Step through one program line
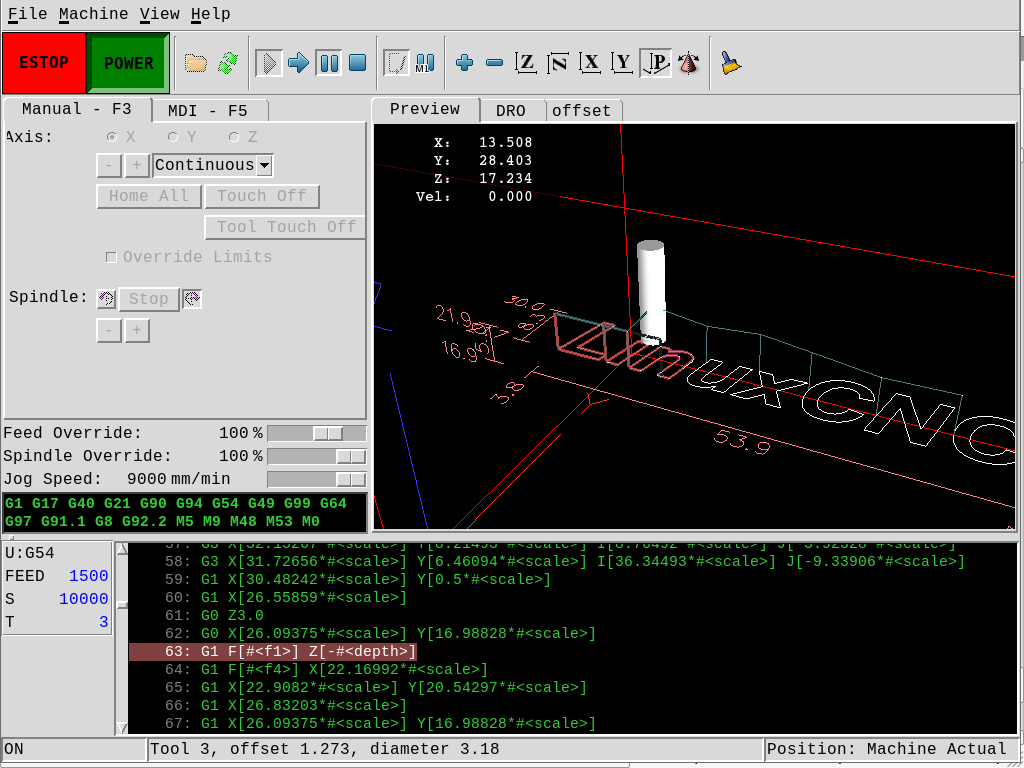1024x768 pixels. [x=298, y=63]
